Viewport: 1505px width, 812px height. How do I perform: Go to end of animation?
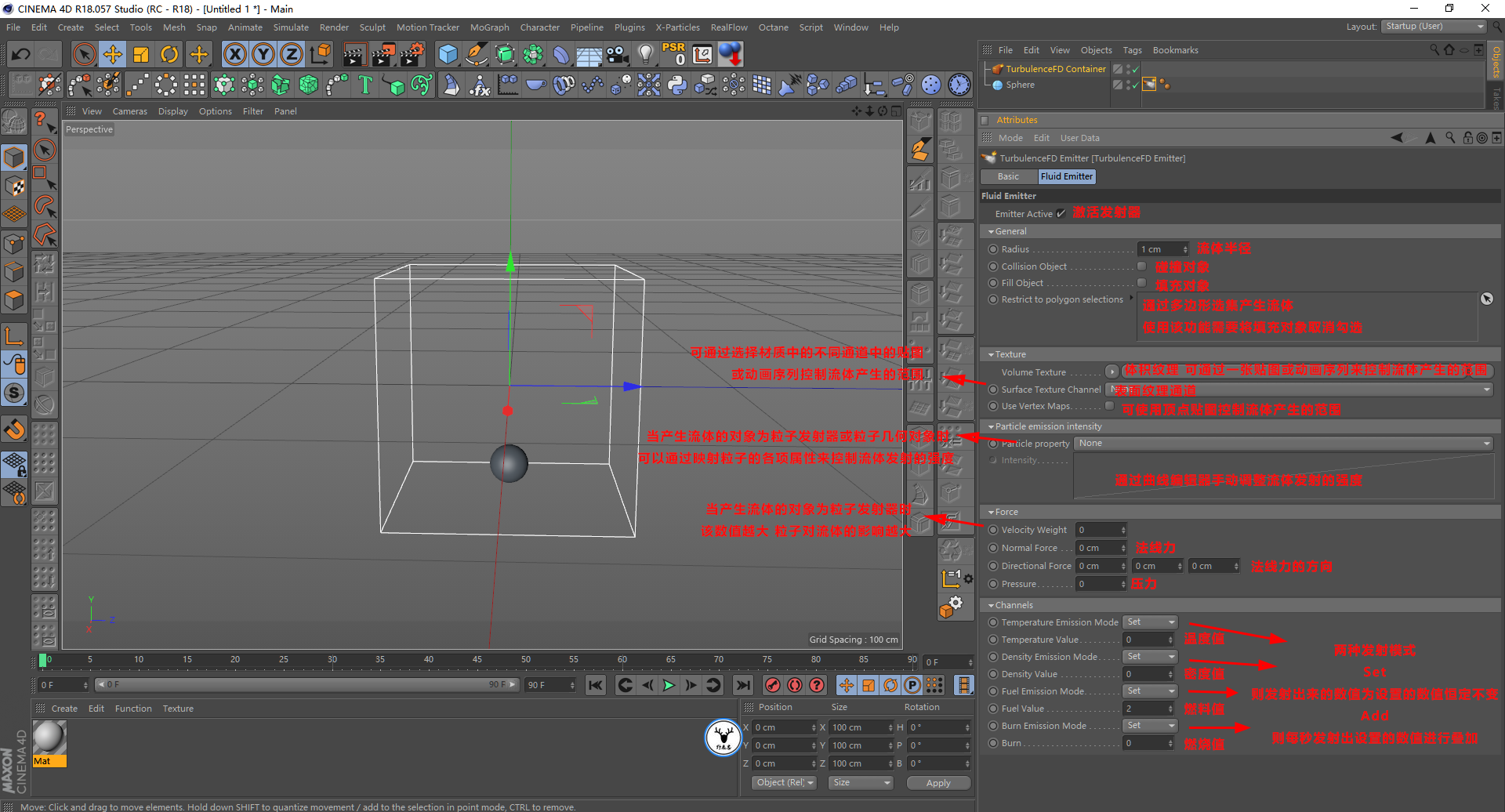pyautogui.click(x=743, y=685)
